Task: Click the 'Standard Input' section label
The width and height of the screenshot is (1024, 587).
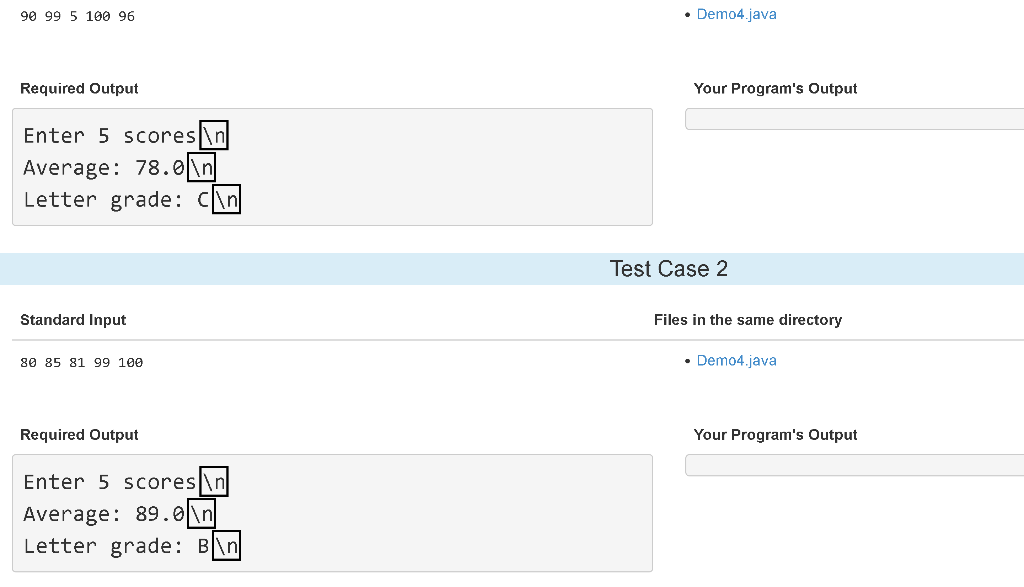Action: (73, 319)
